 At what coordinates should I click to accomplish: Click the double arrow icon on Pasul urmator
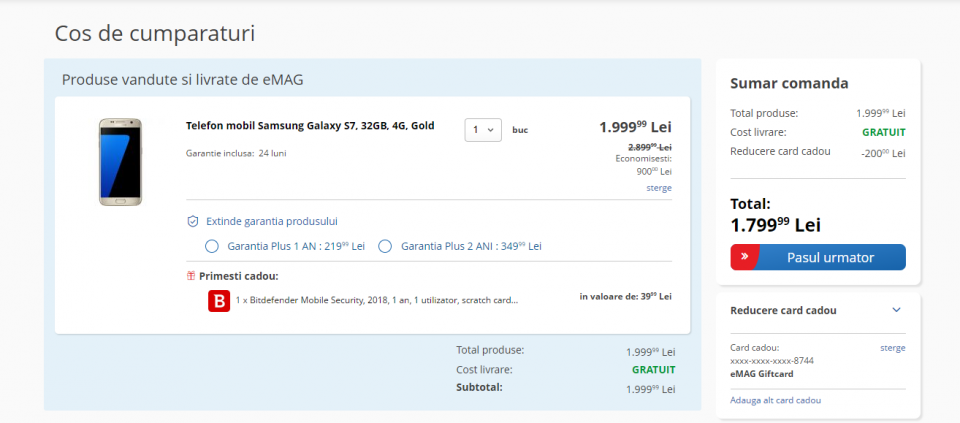tap(745, 258)
